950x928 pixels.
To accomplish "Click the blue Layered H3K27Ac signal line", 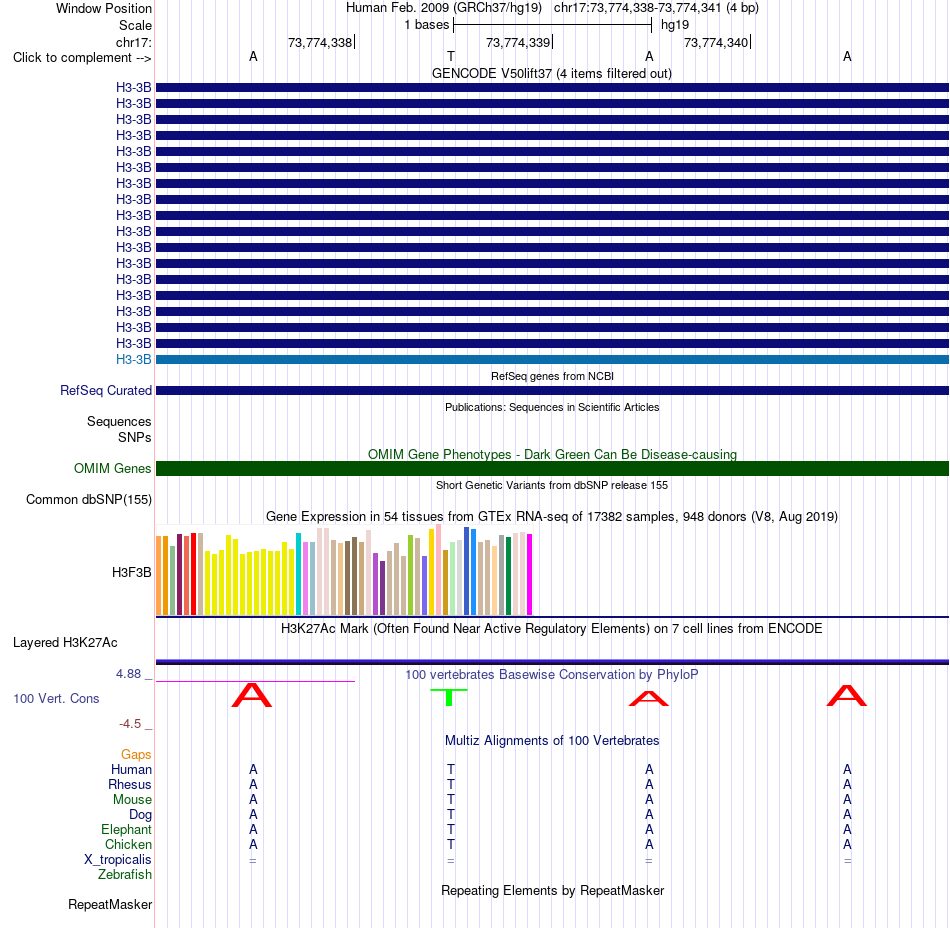I will coord(552,661).
